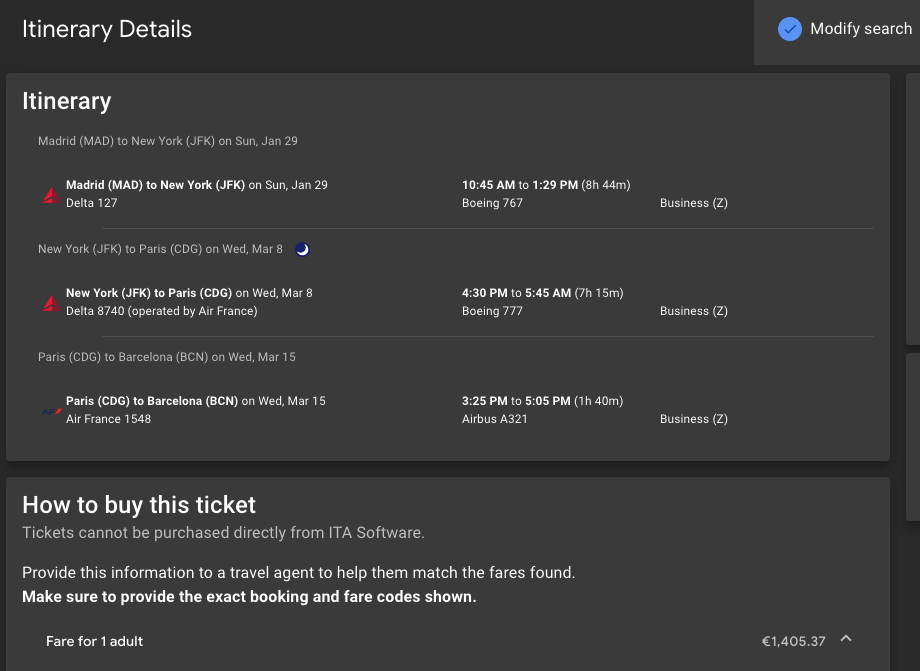Click the How to buy this ticket heading
Screen dimensions: 920x671
tap(139, 505)
